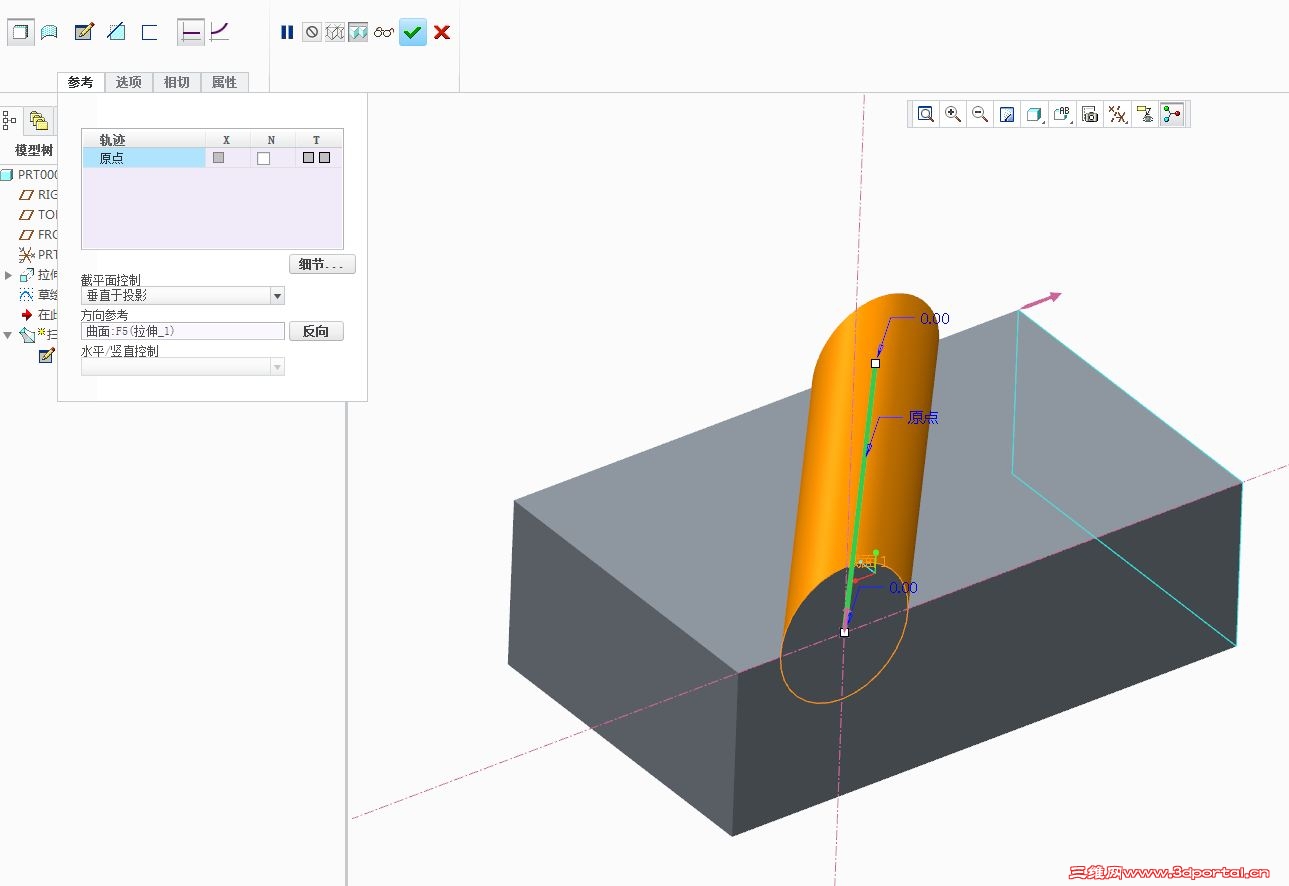The image size is (1289, 886).
Task: Toggle the spin center display icon
Action: point(1172,114)
